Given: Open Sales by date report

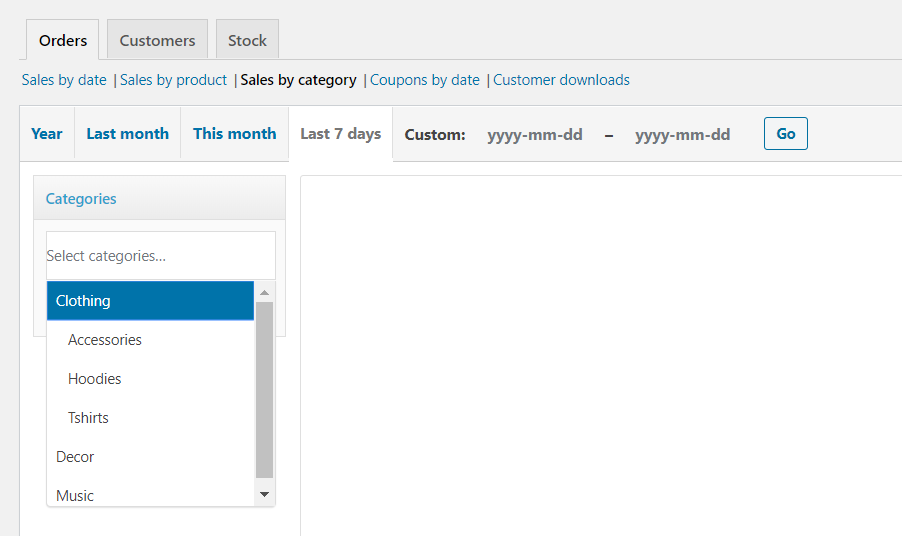Looking at the screenshot, I should click(x=64, y=80).
